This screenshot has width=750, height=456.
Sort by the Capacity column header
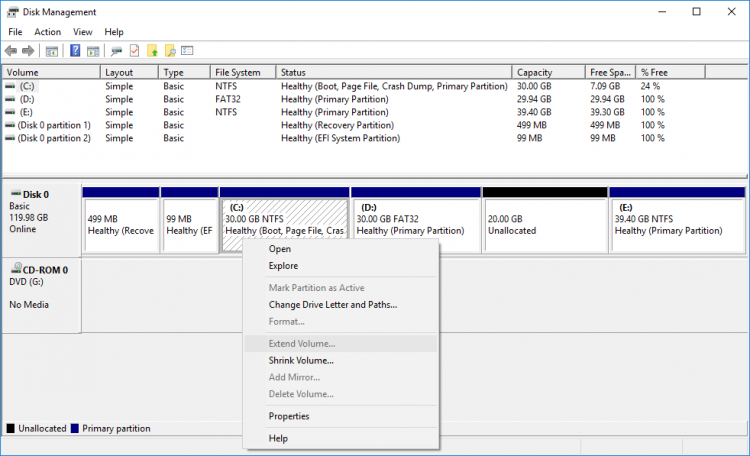549,72
